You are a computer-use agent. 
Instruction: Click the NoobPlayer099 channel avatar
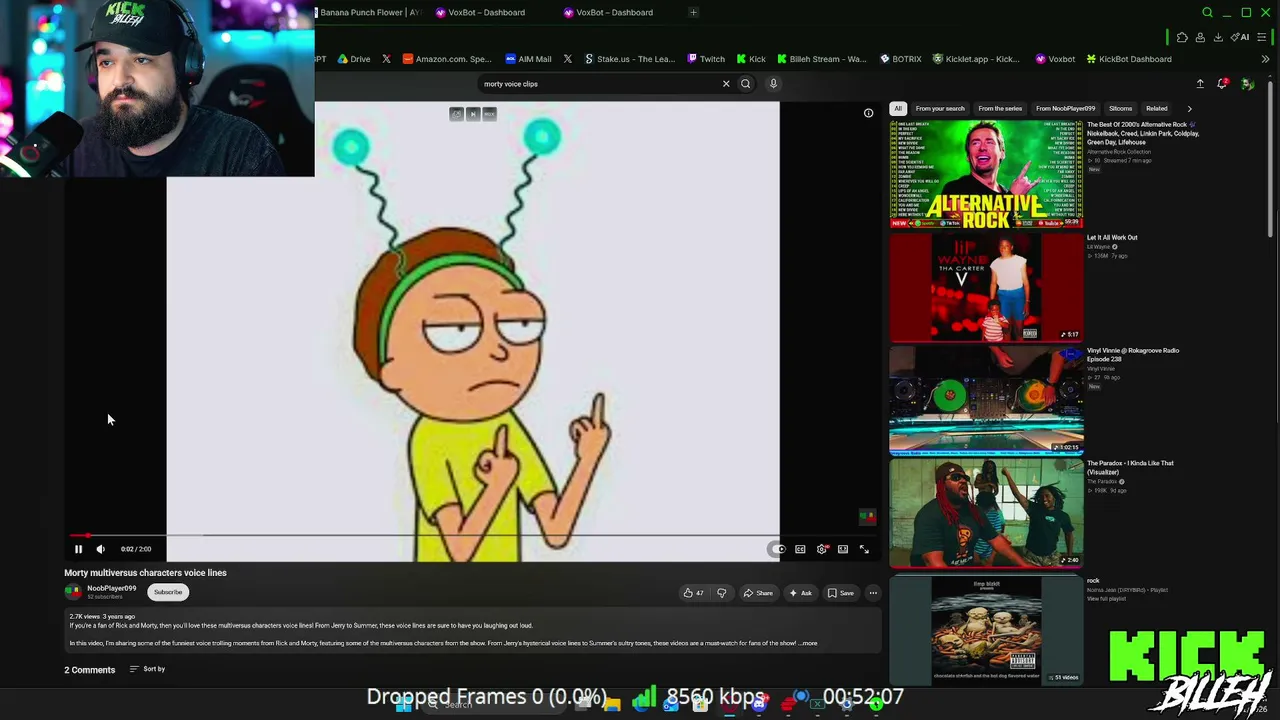(73, 592)
